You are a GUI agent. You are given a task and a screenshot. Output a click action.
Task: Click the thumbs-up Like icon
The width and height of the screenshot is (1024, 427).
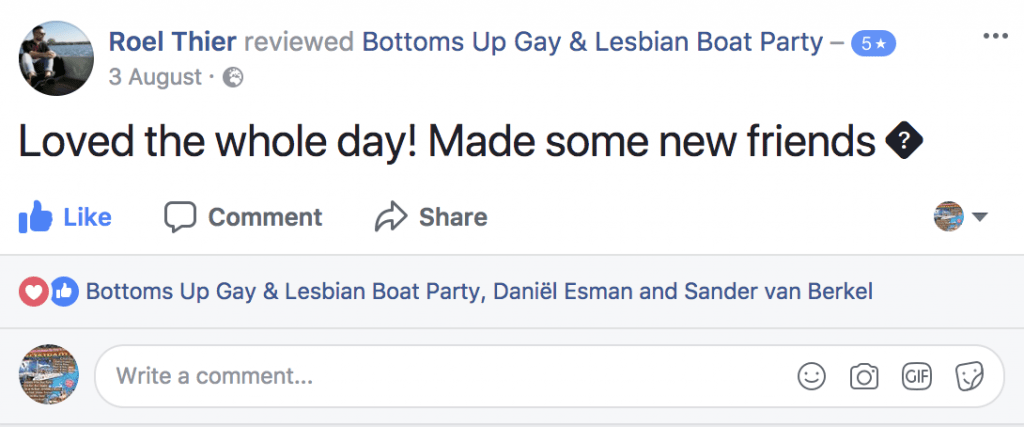pyautogui.click(x=35, y=217)
